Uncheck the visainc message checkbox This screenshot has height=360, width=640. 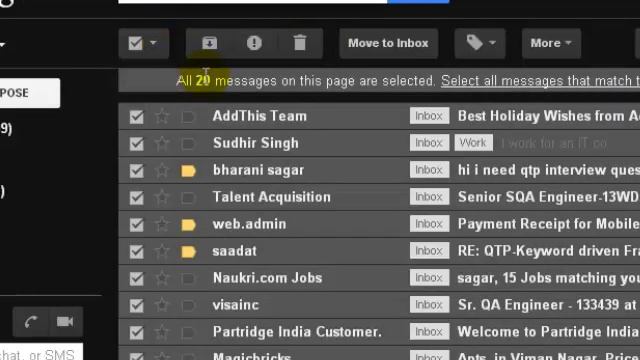pos(137,305)
